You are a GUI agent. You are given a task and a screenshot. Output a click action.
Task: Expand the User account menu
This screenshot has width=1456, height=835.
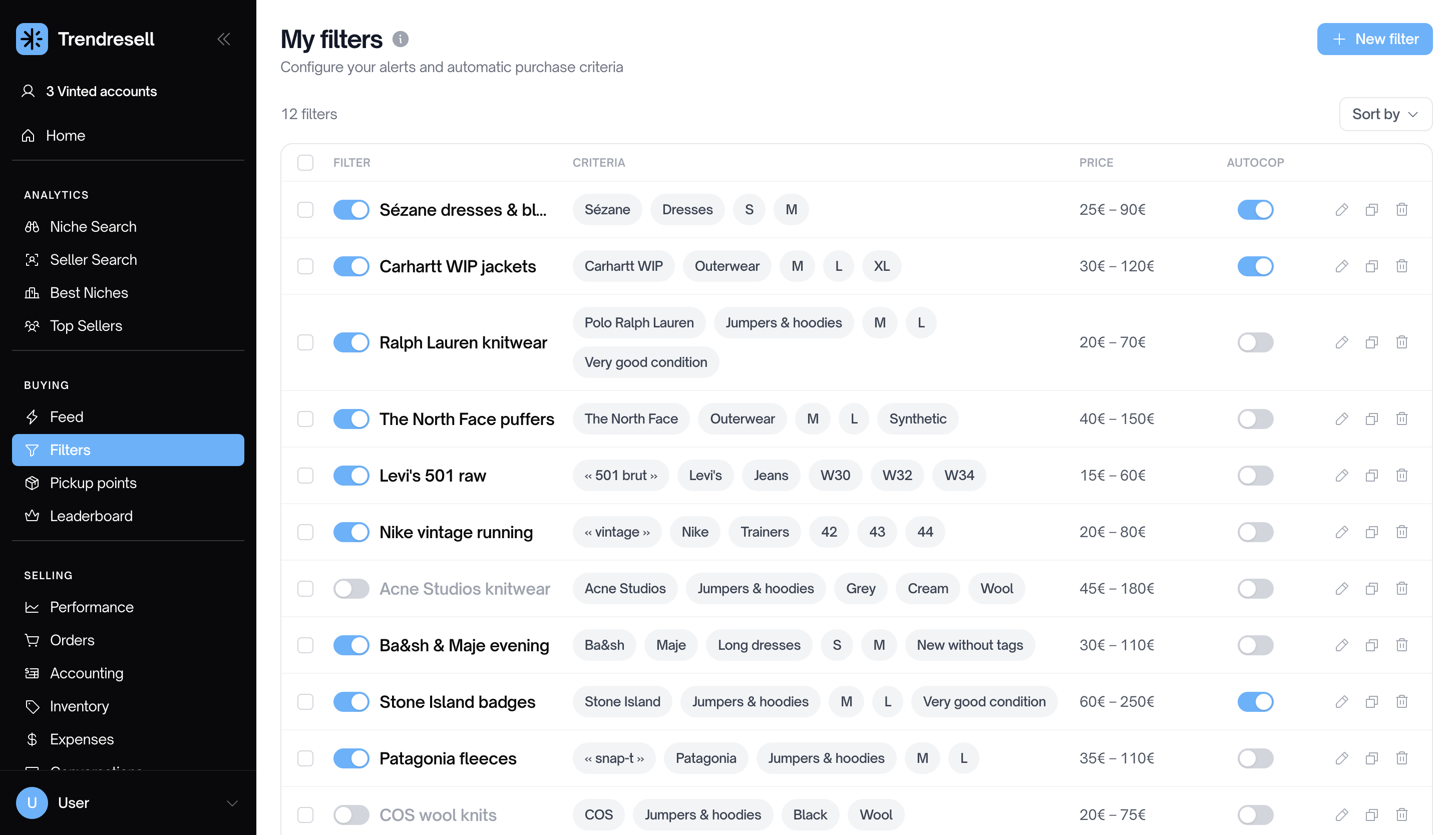[x=128, y=803]
